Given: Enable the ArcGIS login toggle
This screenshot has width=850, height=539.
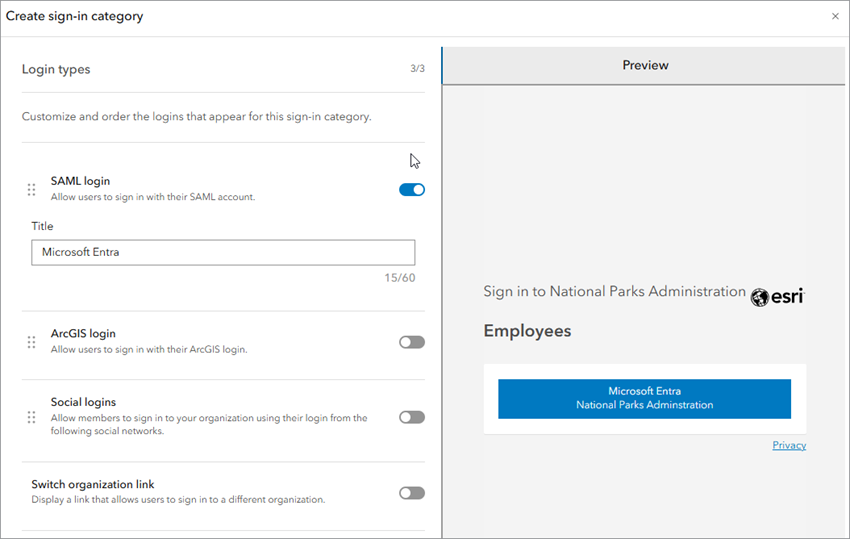Looking at the screenshot, I should coord(412,342).
